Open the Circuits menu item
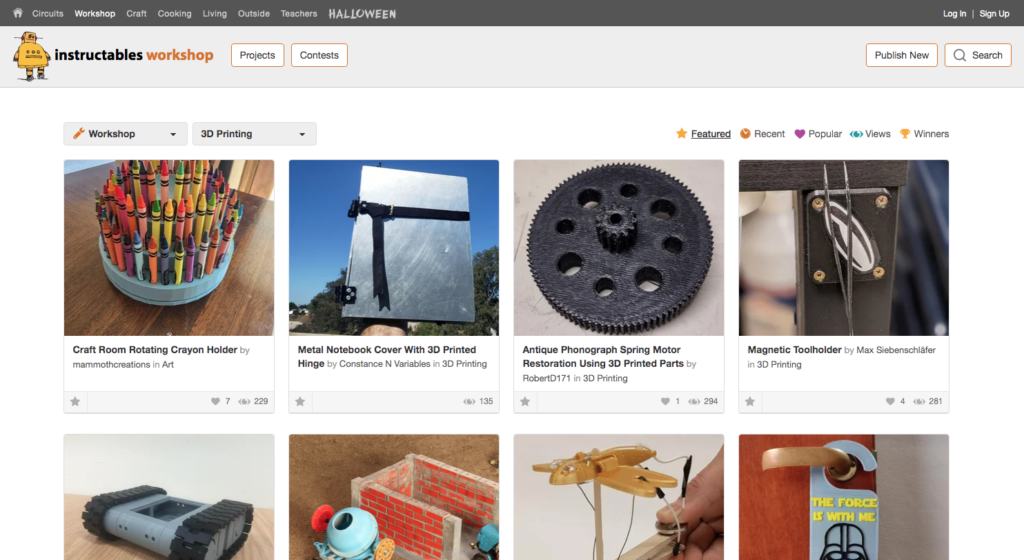This screenshot has width=1024, height=560. 47,14
